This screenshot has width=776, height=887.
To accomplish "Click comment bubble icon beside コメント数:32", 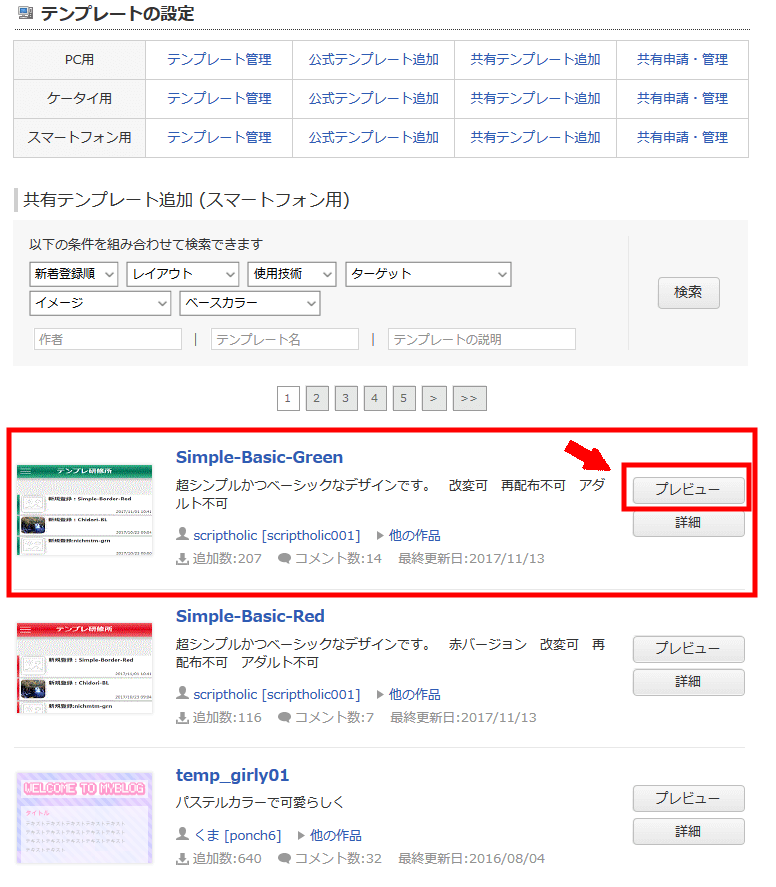I will click(284, 858).
